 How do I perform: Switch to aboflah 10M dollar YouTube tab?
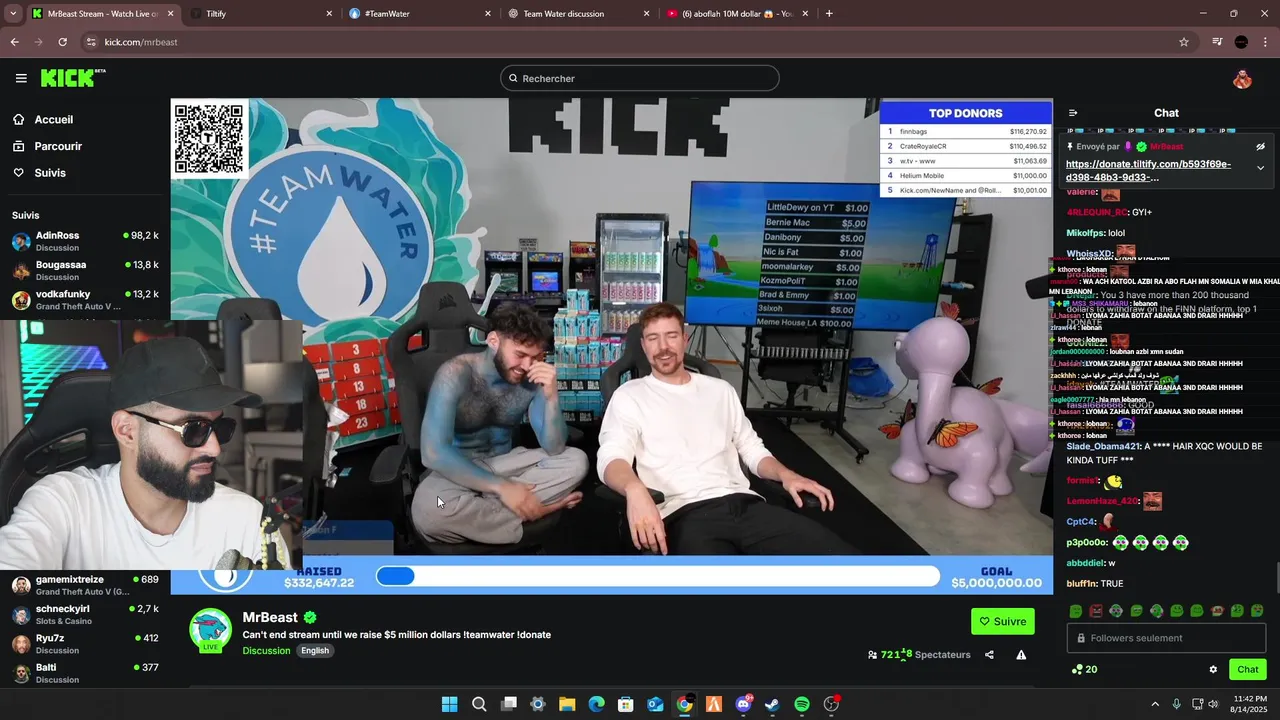[737, 14]
